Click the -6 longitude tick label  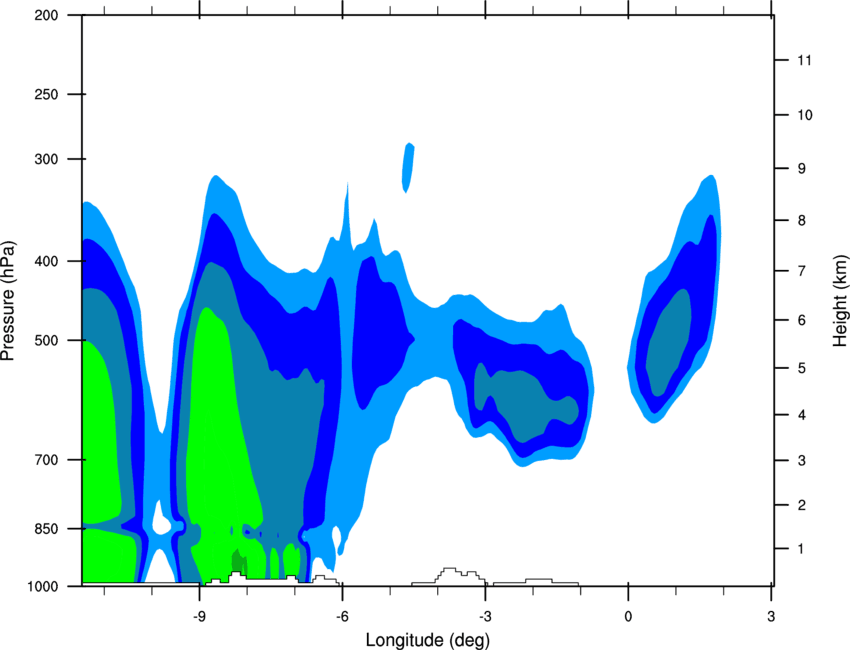click(342, 616)
